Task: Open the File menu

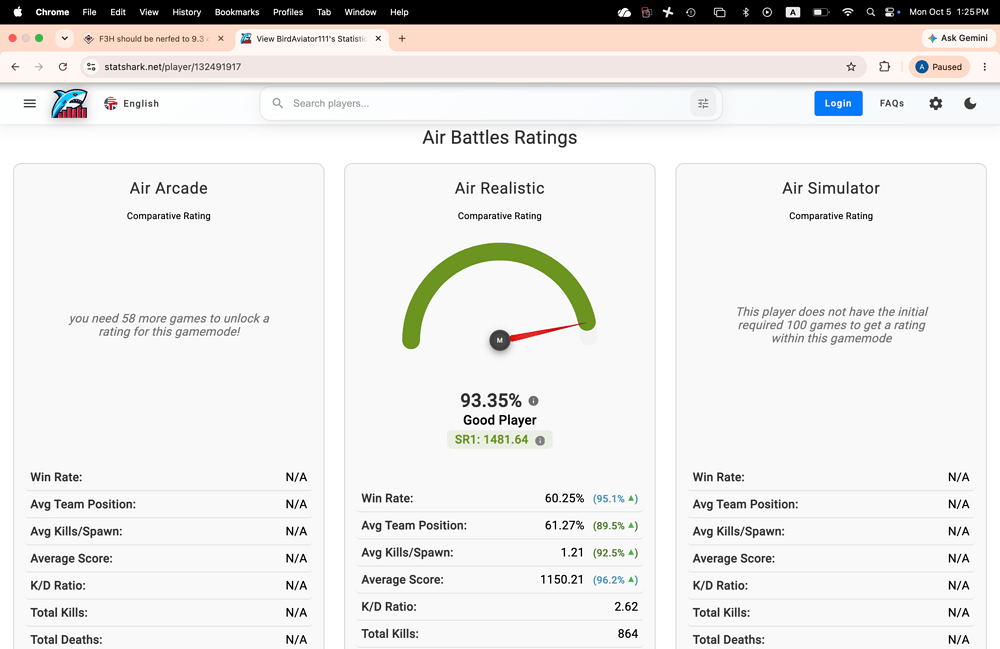Action: (89, 12)
